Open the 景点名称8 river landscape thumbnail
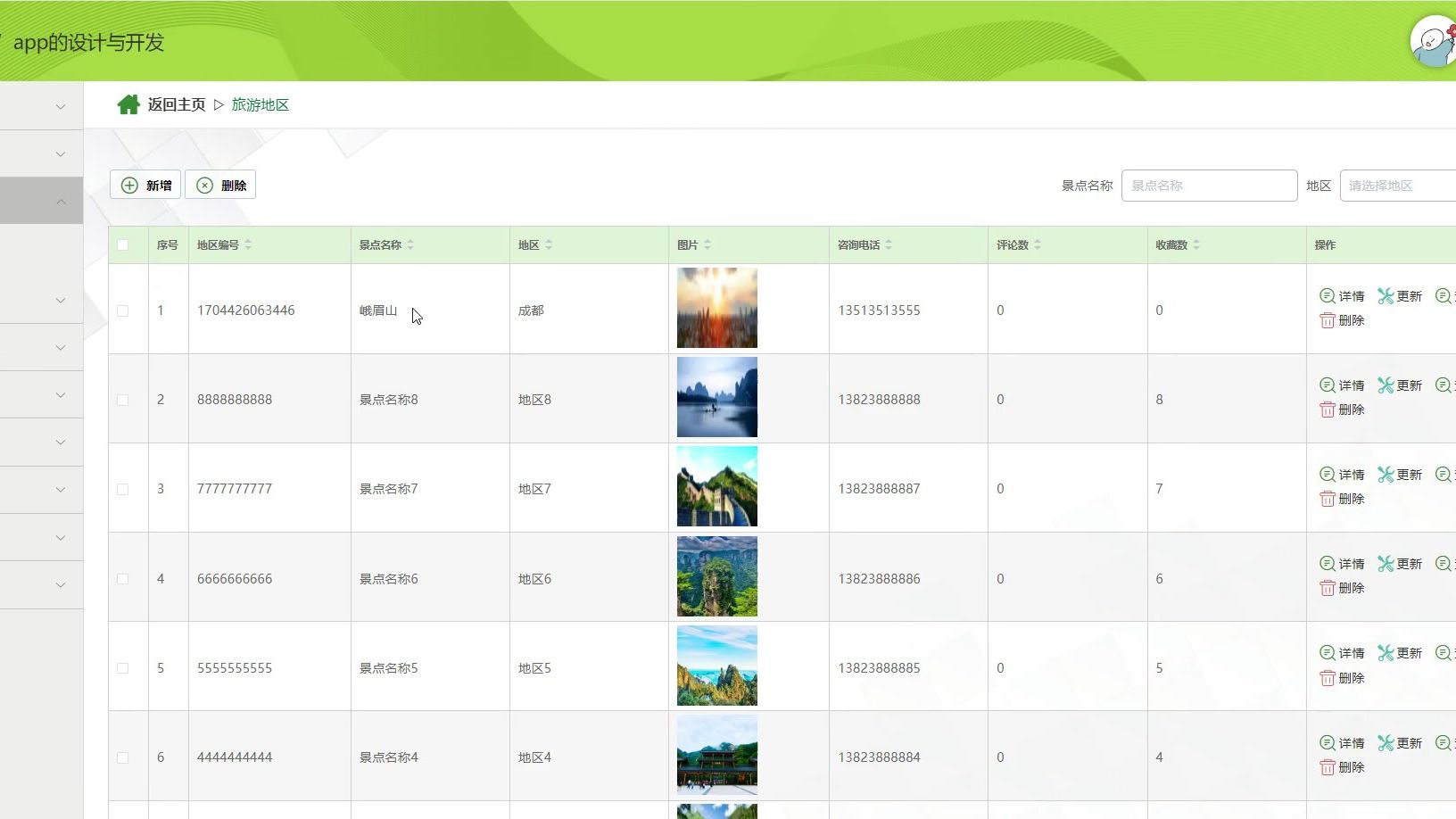This screenshot has height=819, width=1456. click(x=717, y=397)
